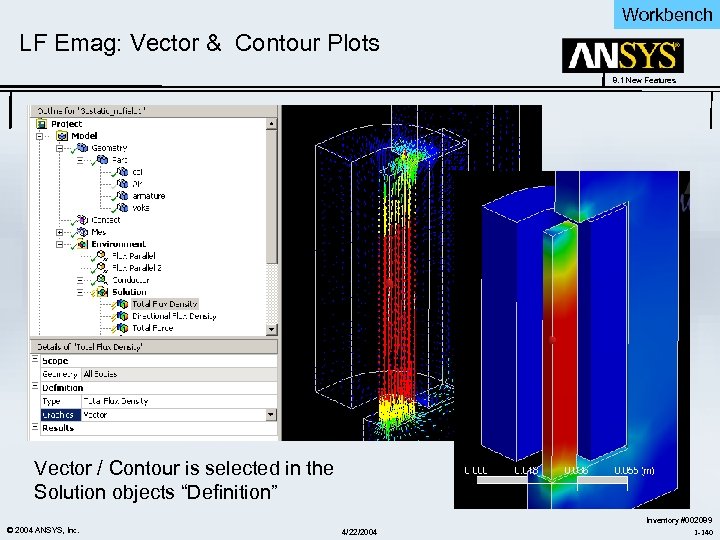This screenshot has height=540, width=720.
Task: Click the Outline panel title bar
Action: [x=154, y=111]
